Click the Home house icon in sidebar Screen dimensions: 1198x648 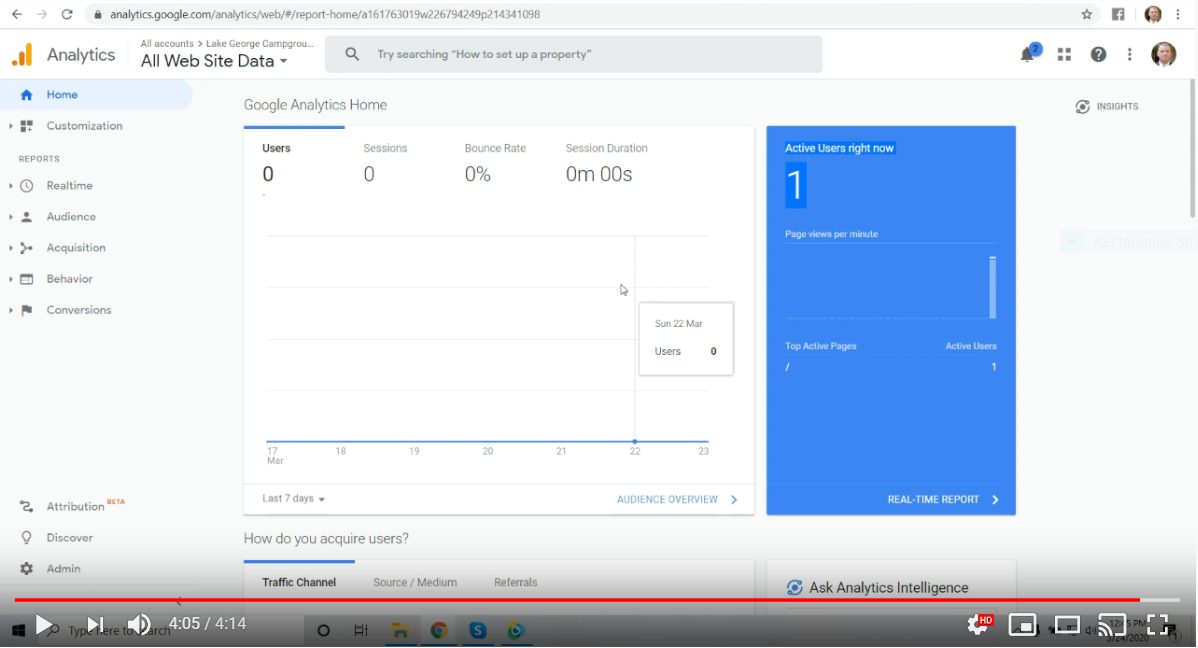tap(27, 95)
